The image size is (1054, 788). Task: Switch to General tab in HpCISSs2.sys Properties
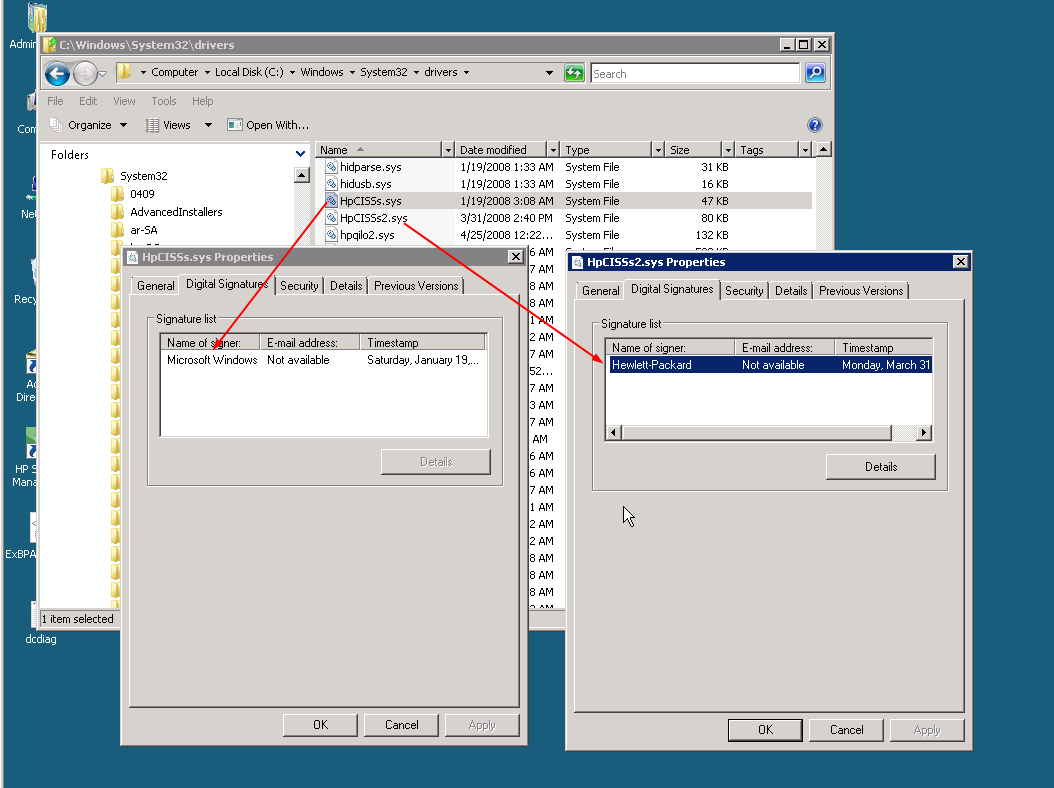click(x=600, y=290)
